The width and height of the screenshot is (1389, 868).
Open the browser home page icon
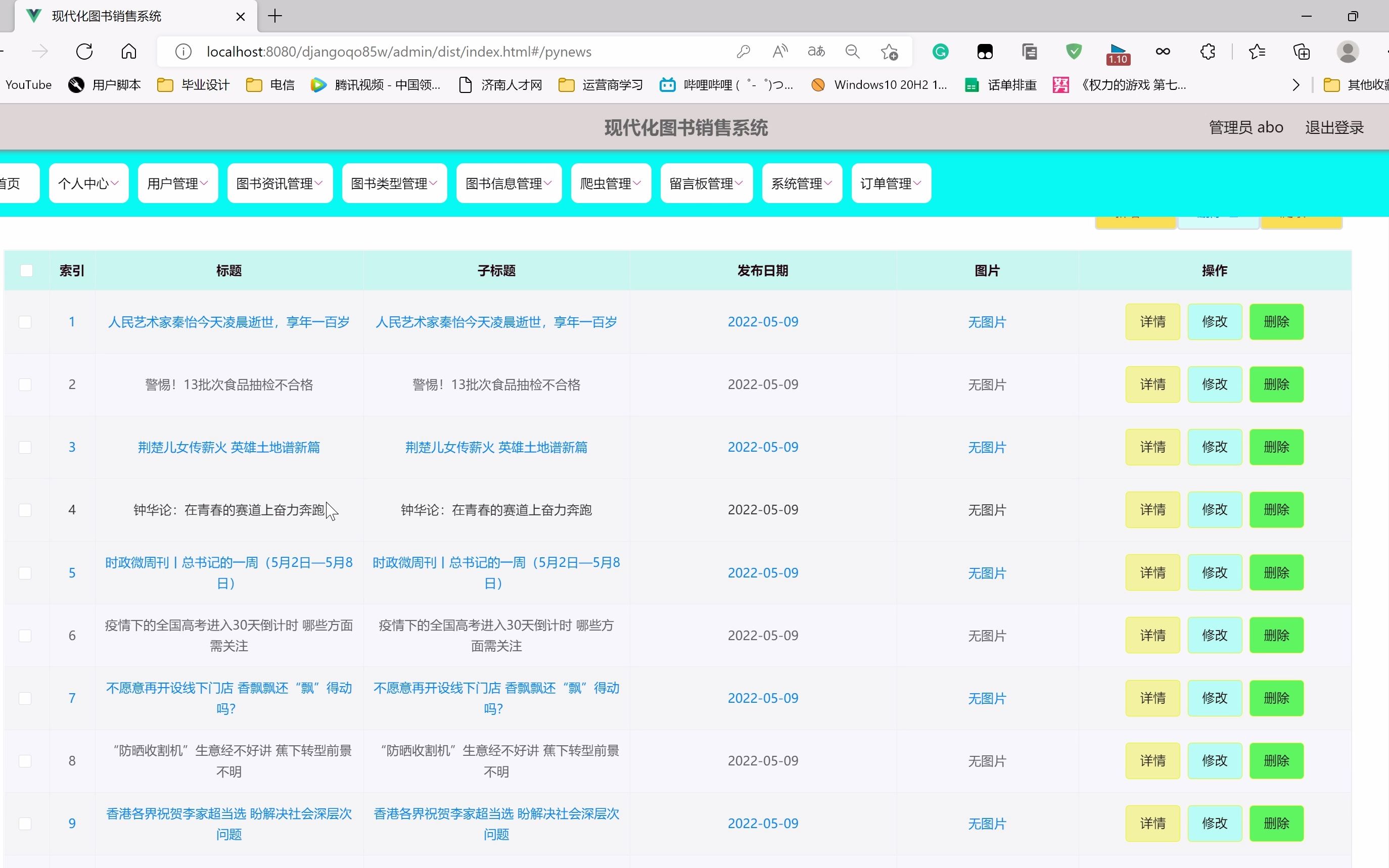click(128, 51)
